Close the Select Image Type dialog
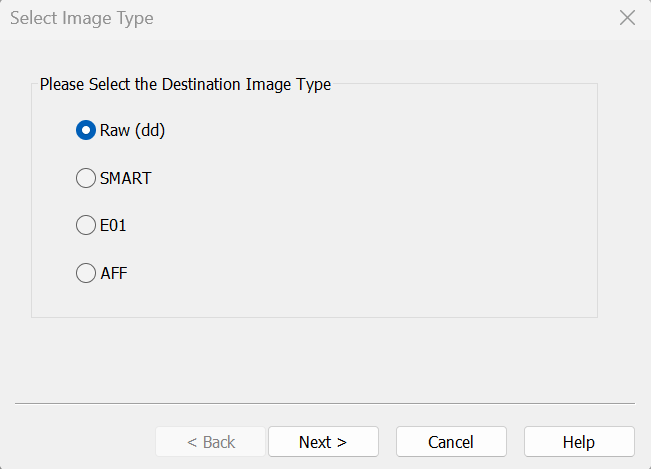 coord(627,18)
